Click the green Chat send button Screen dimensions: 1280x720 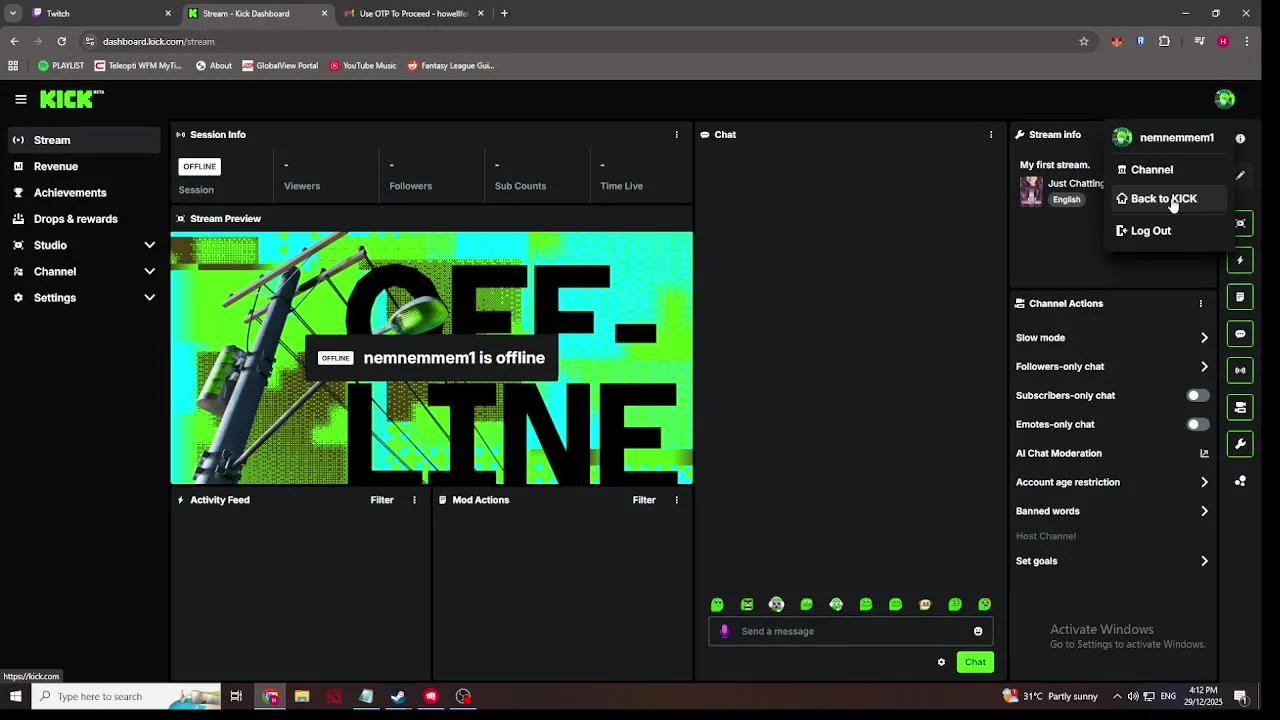point(975,662)
